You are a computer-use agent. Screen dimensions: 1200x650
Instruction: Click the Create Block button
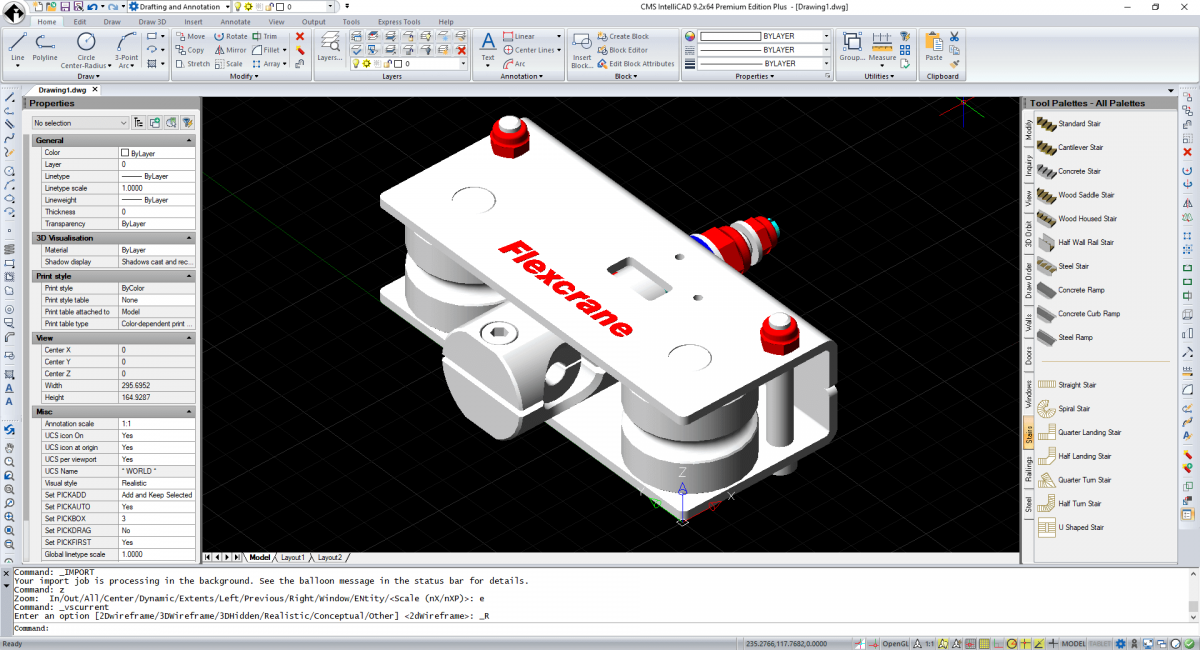pos(621,35)
